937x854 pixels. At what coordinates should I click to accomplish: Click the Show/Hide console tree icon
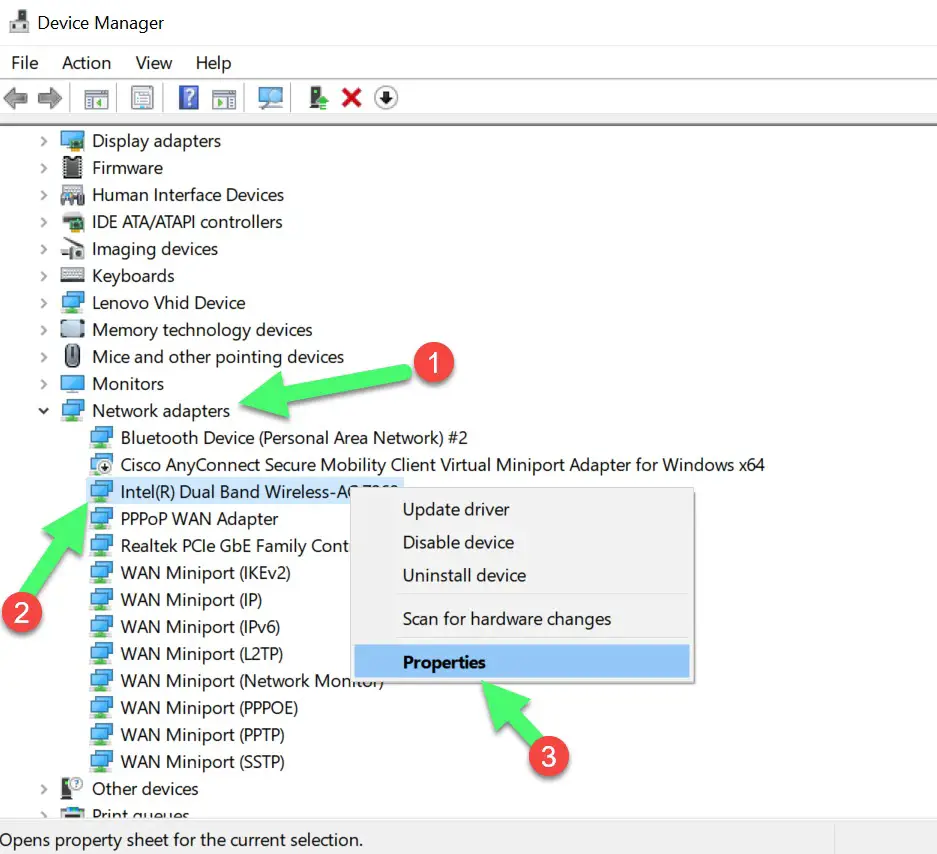pos(96,99)
